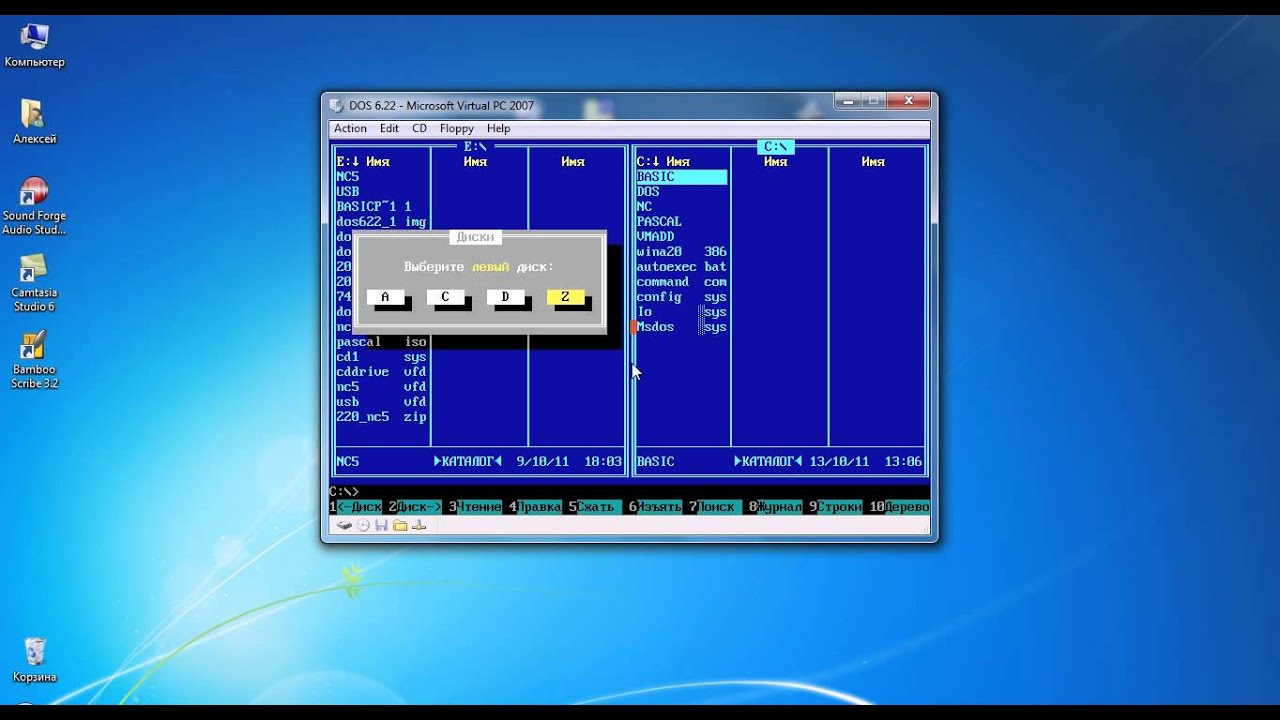Click function key 10 Дерево
The height and width of the screenshot is (720, 1280).
point(899,507)
